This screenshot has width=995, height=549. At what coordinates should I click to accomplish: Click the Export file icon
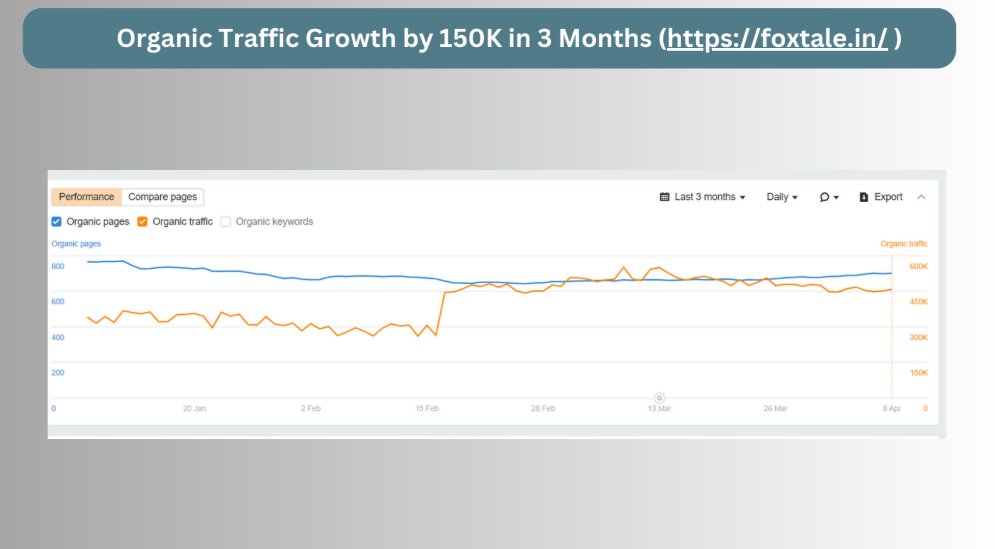click(x=864, y=197)
